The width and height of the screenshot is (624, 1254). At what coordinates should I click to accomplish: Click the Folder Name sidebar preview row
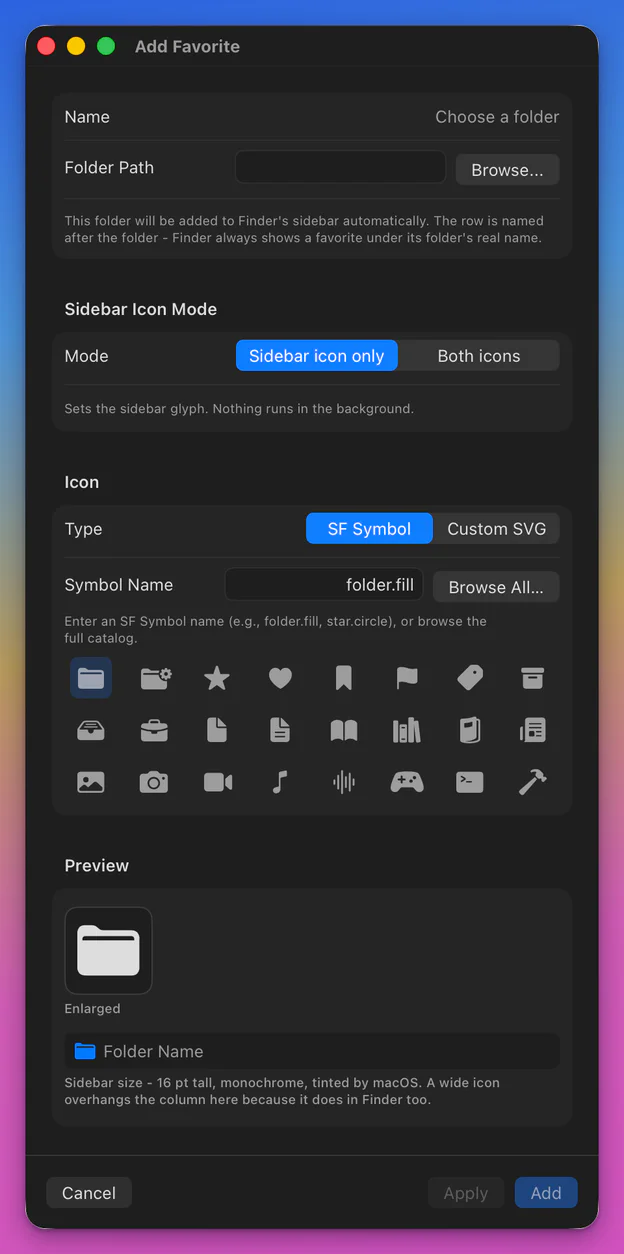312,1051
